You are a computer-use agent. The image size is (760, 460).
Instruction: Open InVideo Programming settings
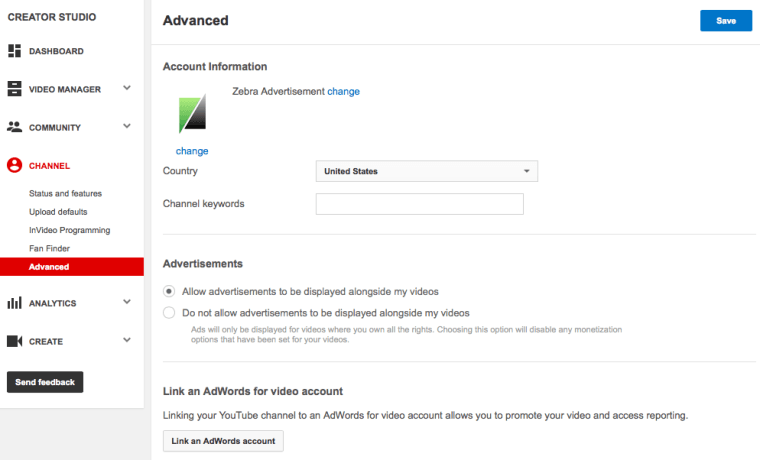coord(69,230)
